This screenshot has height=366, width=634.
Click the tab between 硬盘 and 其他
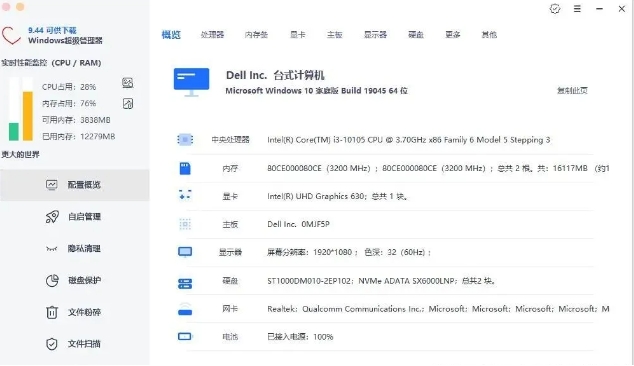(452, 35)
